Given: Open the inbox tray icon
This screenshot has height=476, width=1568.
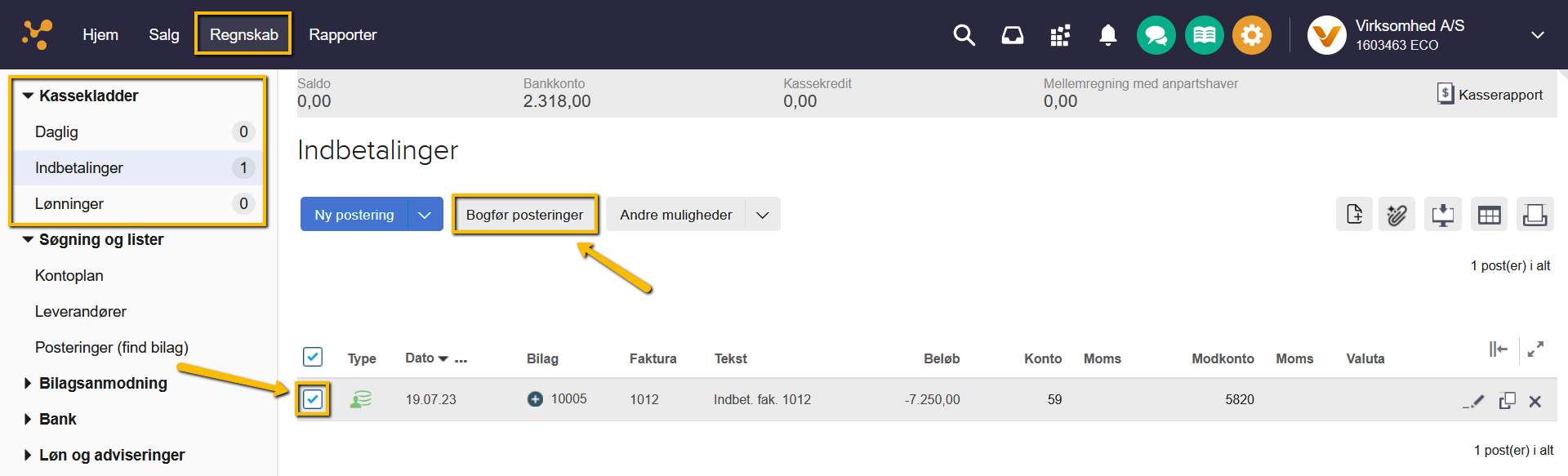Looking at the screenshot, I should coord(1012,35).
